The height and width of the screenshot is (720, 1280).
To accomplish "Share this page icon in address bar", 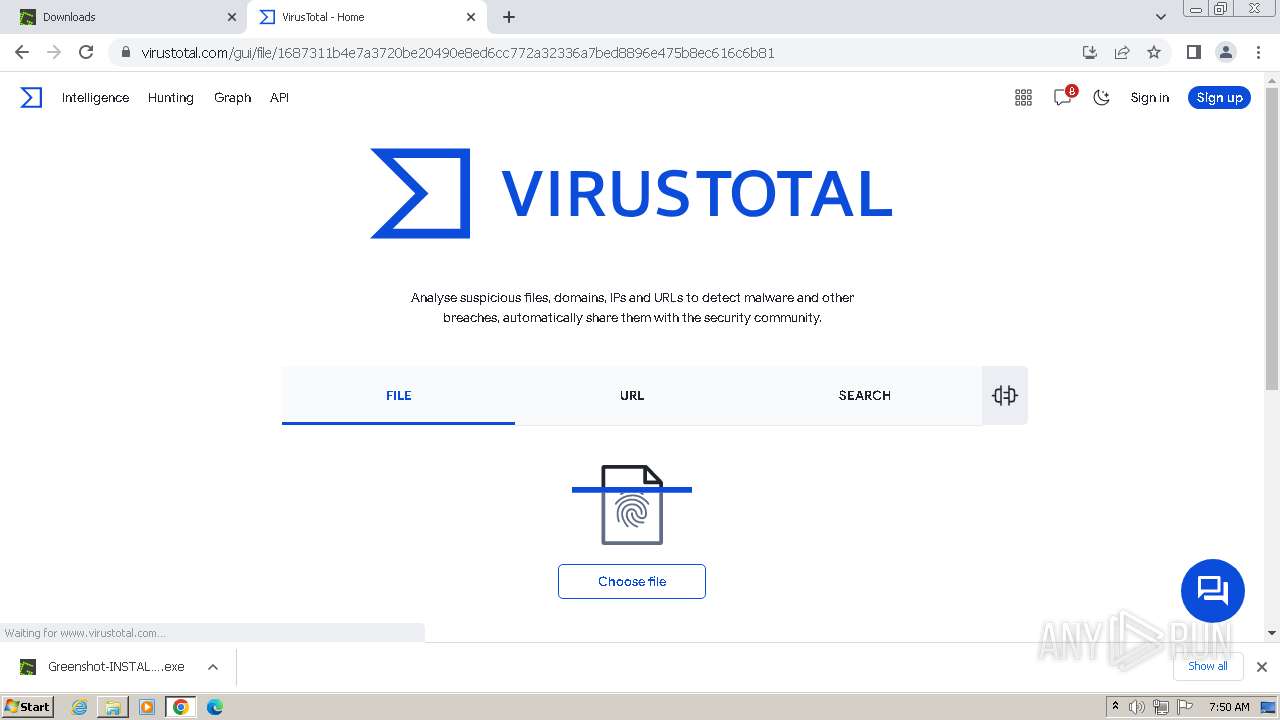I will point(1122,52).
